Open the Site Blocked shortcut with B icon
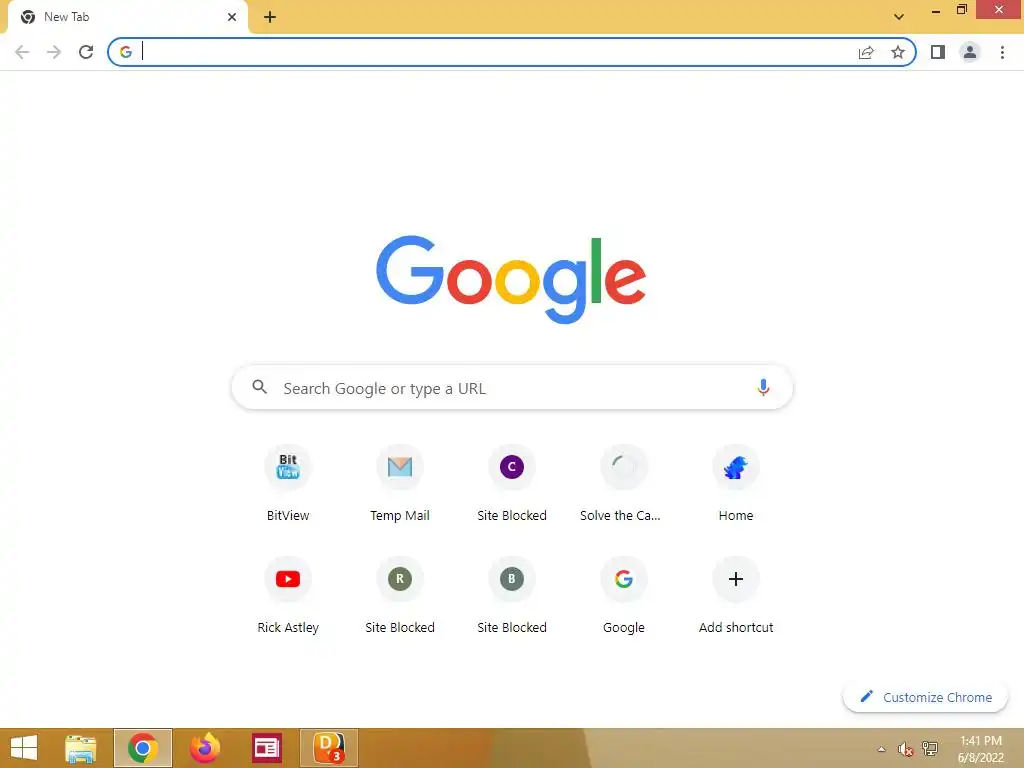The image size is (1024, 768). 512,596
